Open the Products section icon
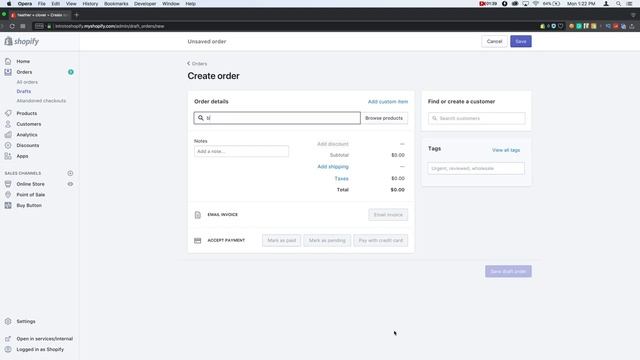The image size is (640, 360). pyautogui.click(x=8, y=113)
